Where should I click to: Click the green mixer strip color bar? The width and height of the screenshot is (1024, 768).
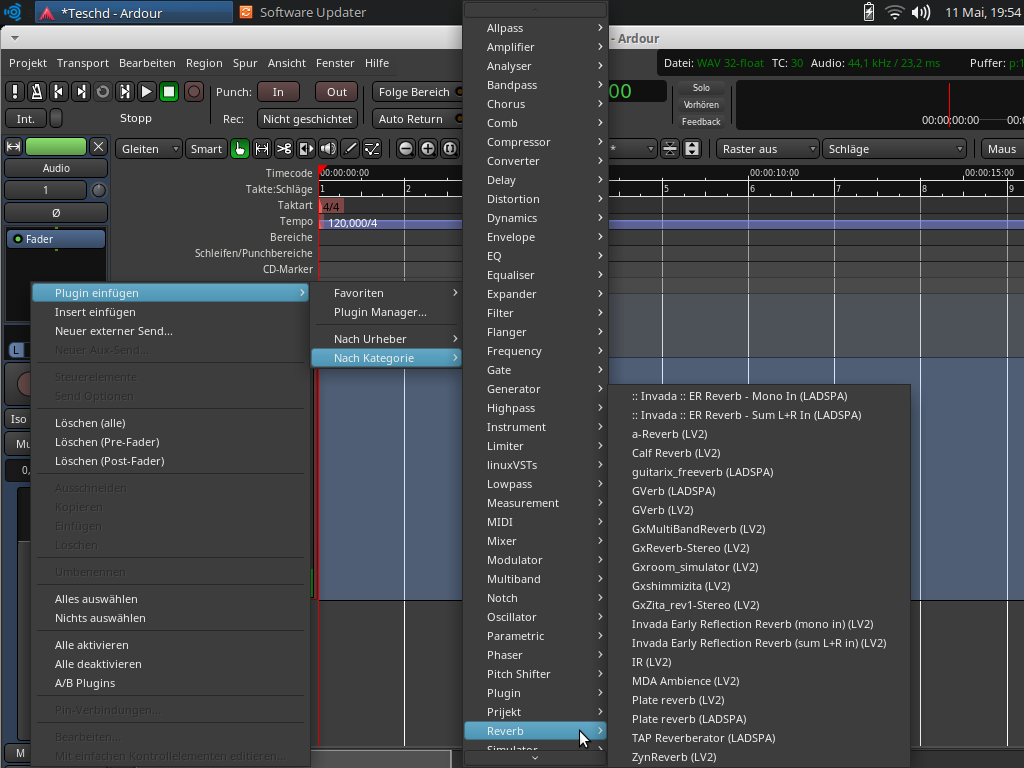click(56, 147)
